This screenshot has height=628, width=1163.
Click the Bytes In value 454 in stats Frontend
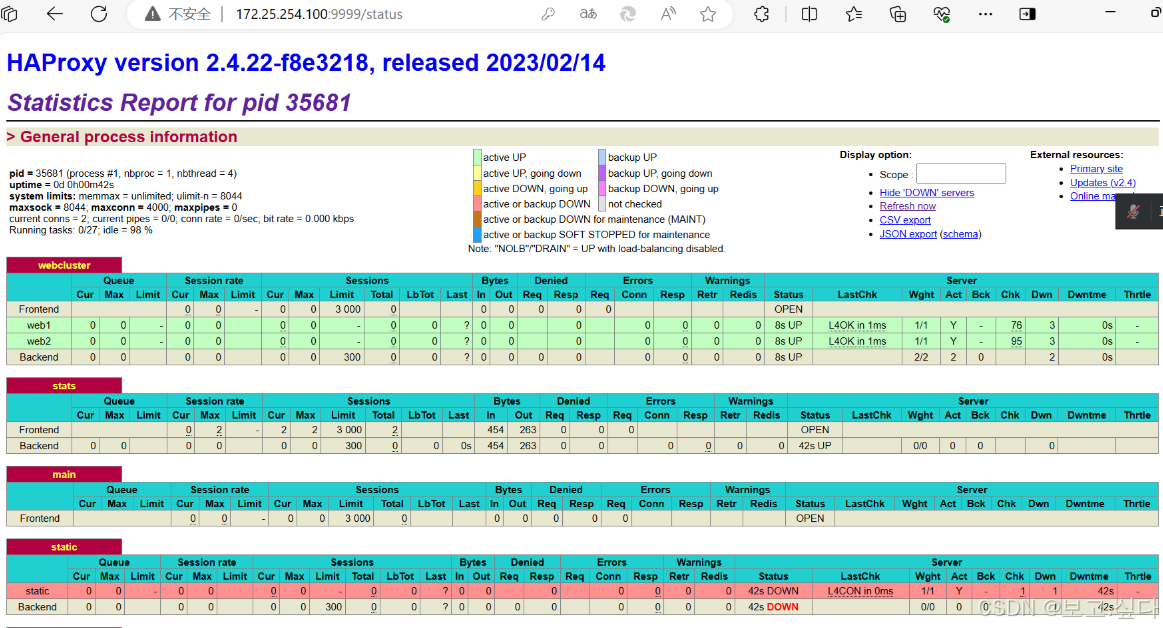pos(495,430)
